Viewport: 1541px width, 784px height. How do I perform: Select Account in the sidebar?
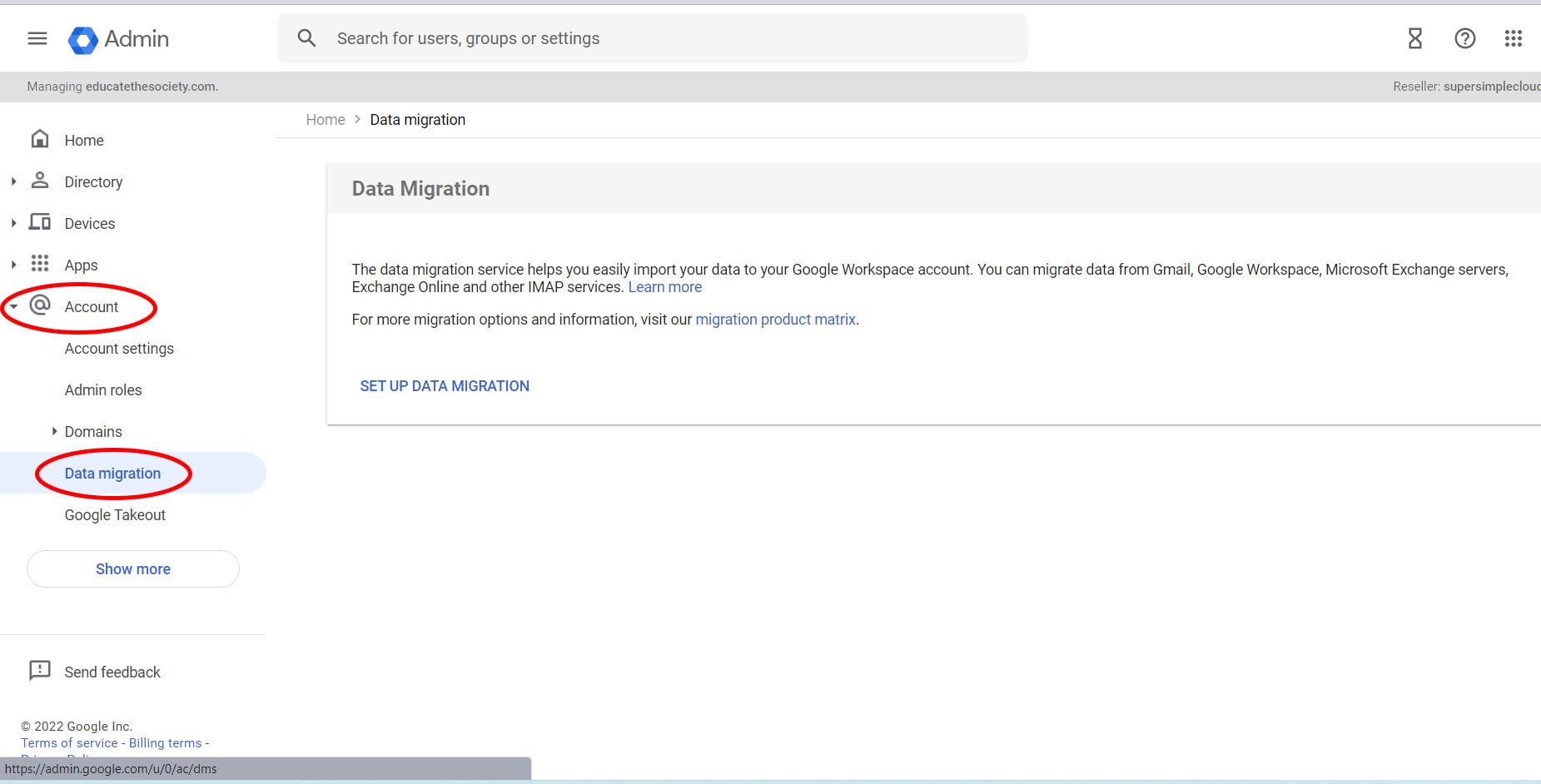pyautogui.click(x=92, y=307)
